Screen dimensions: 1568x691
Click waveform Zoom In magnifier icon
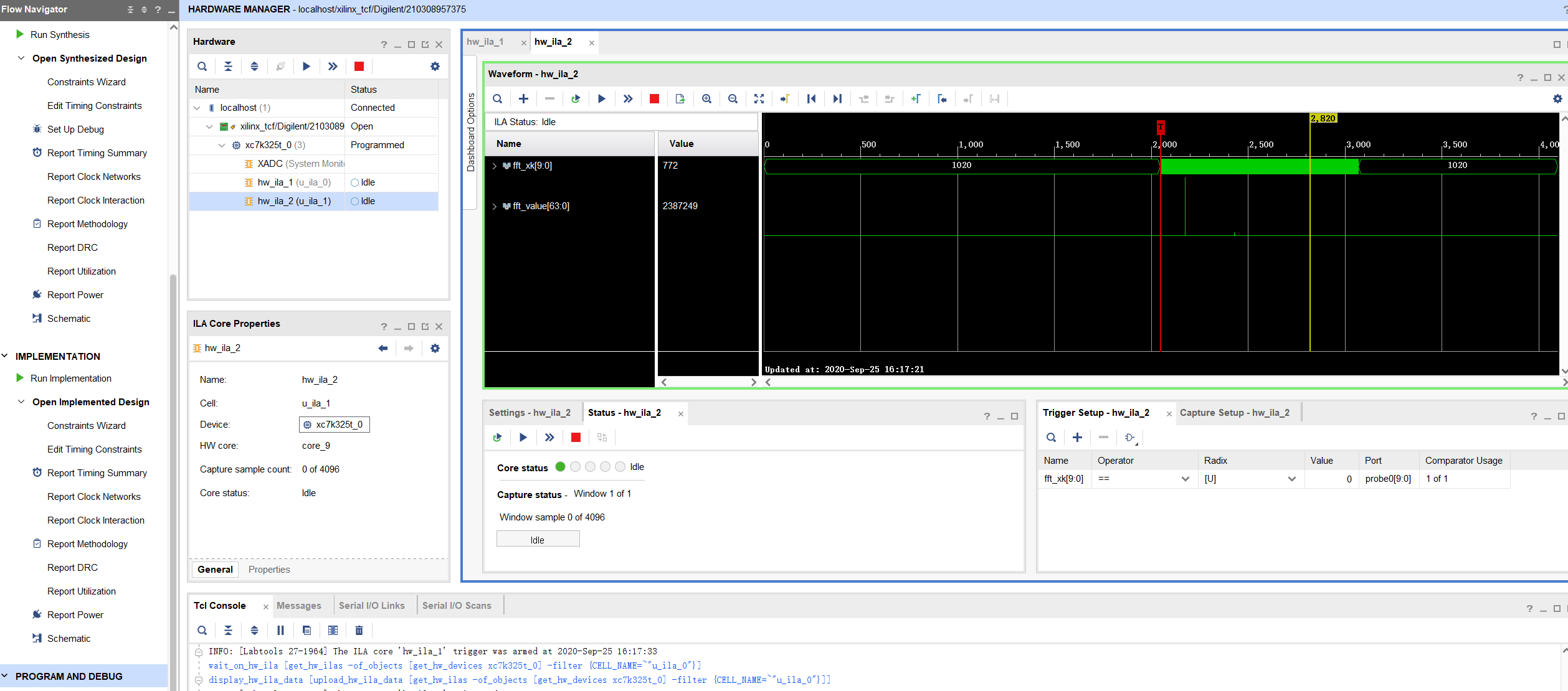[706, 99]
